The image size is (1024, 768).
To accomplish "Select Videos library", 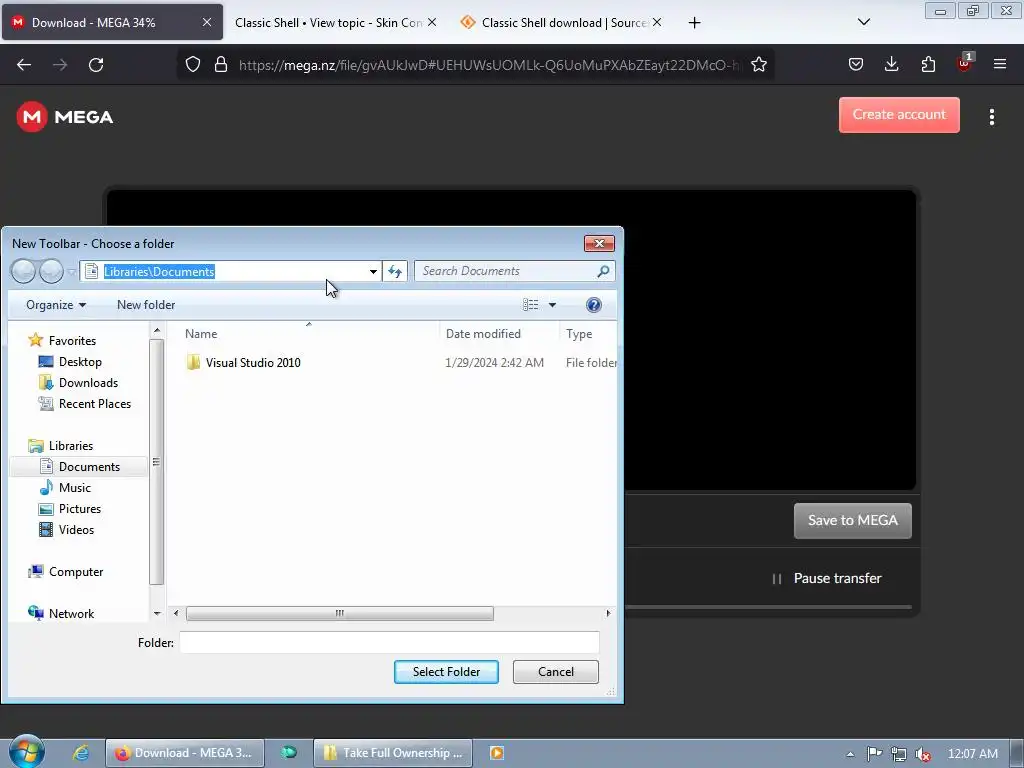I will (67, 530).
